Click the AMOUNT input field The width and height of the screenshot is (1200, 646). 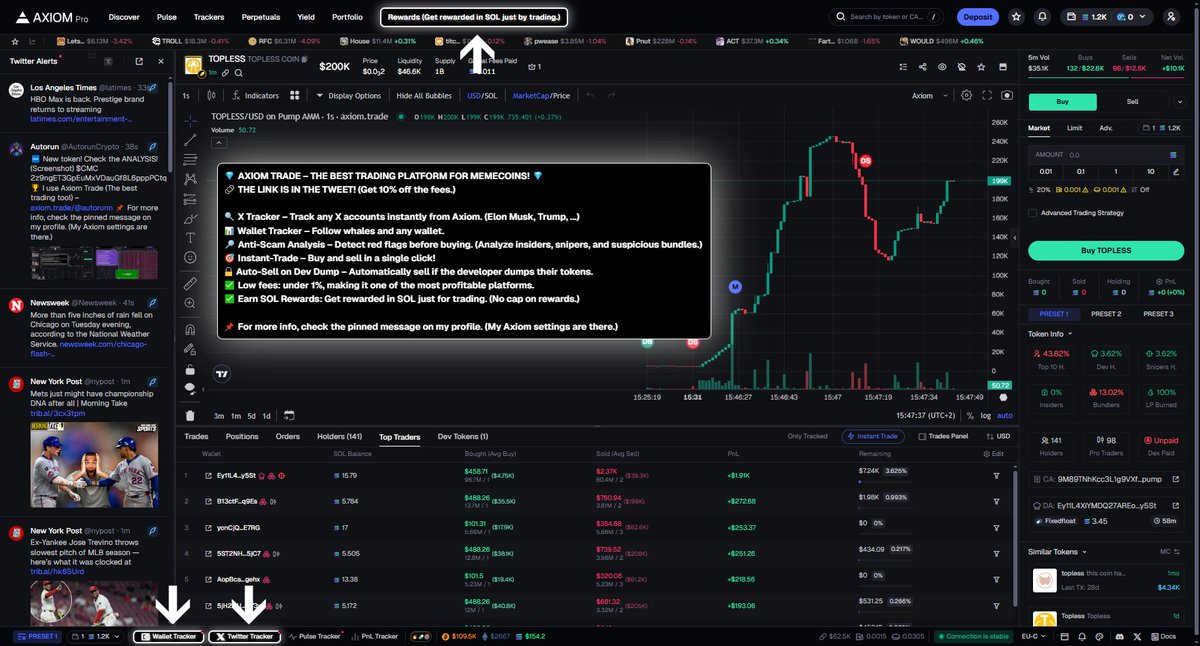pyautogui.click(x=1105, y=155)
